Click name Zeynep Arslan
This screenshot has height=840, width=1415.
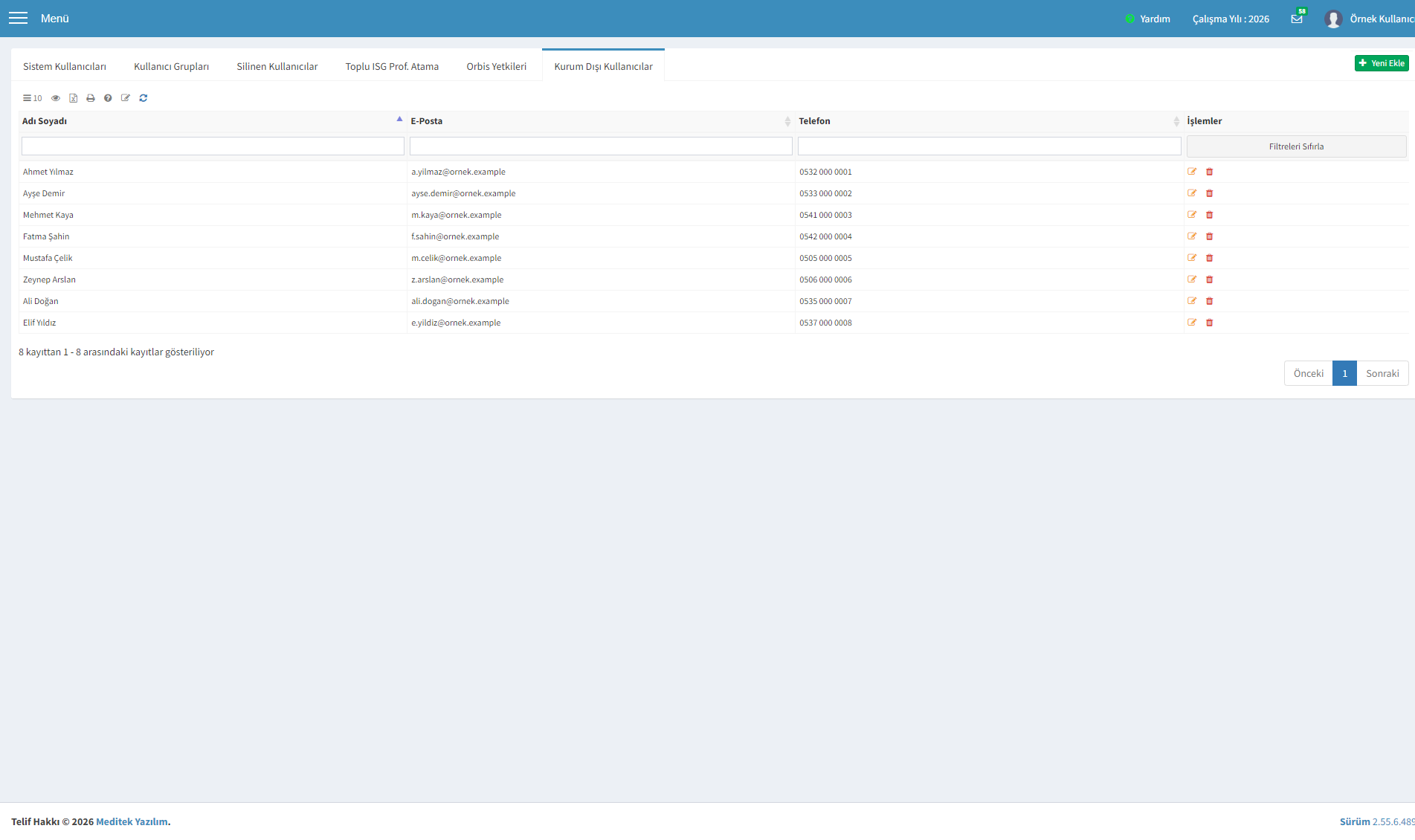pos(49,280)
